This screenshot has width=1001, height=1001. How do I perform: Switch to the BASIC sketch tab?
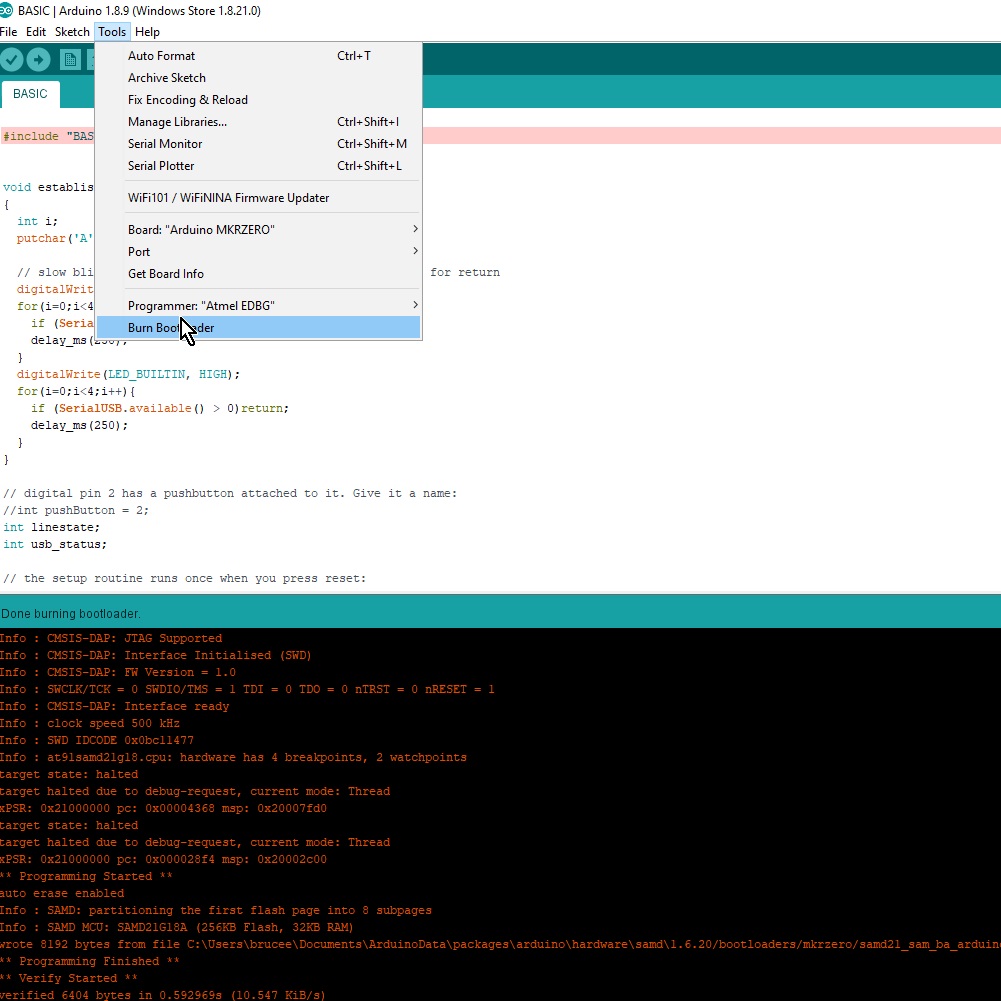[30, 93]
